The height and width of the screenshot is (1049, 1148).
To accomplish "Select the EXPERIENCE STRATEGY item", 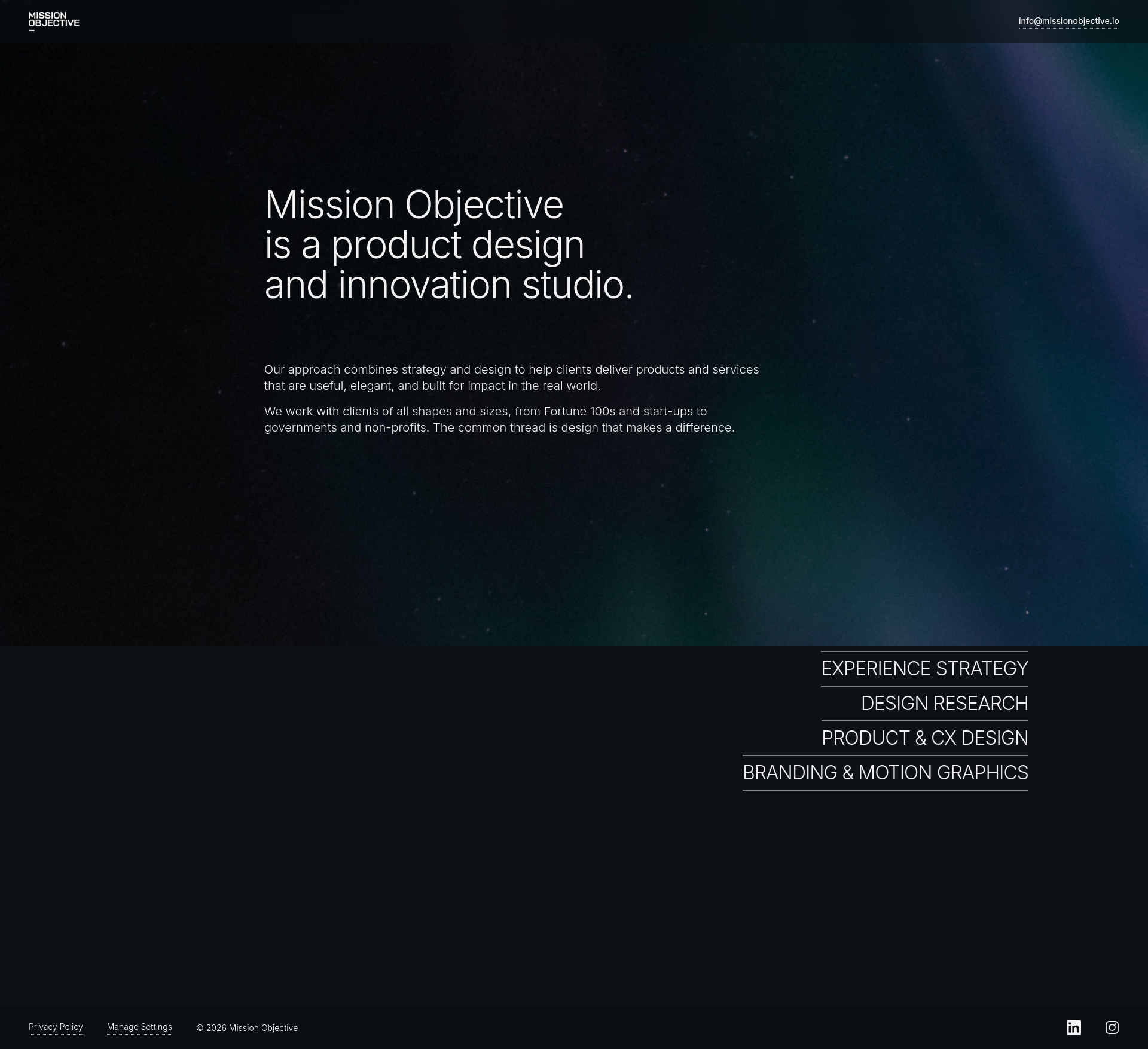I will [x=924, y=668].
